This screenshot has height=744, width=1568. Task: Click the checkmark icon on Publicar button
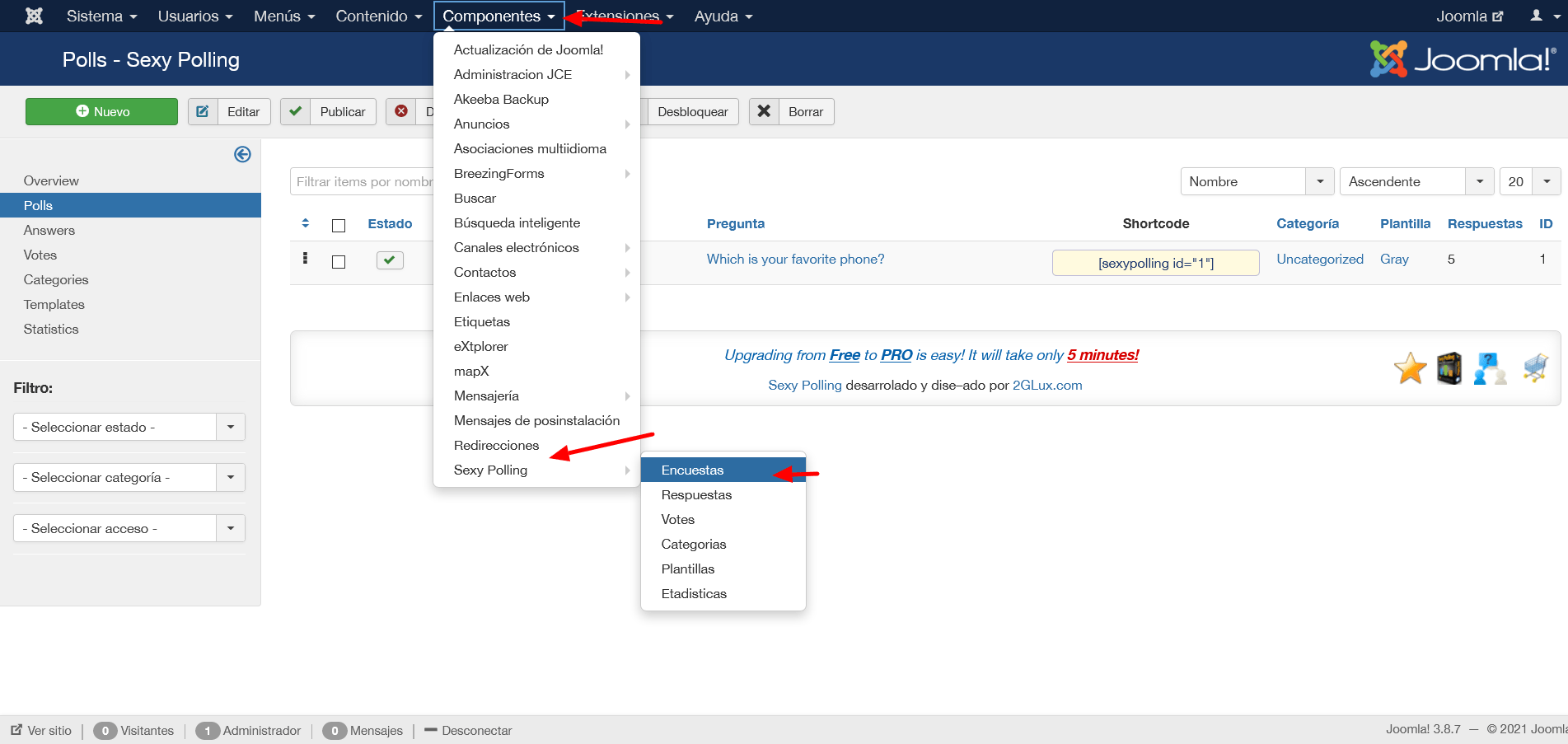click(x=295, y=111)
